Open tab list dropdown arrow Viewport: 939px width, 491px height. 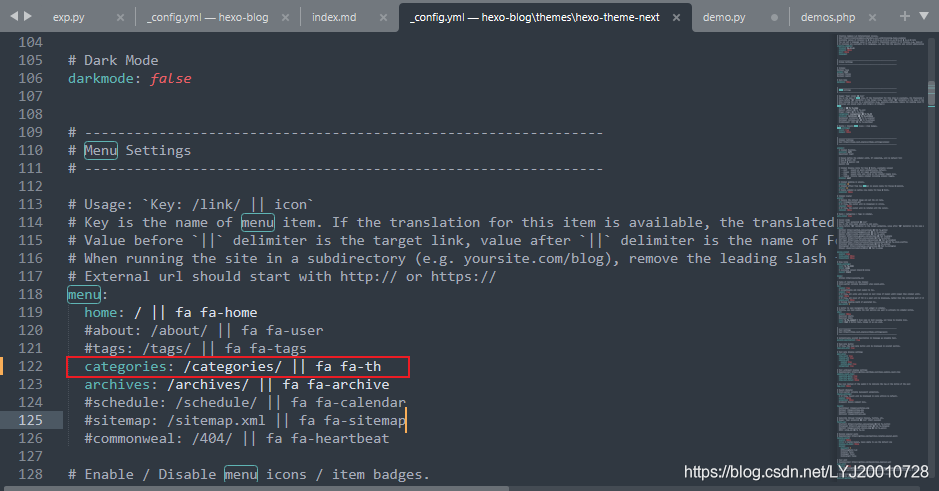[924, 16]
